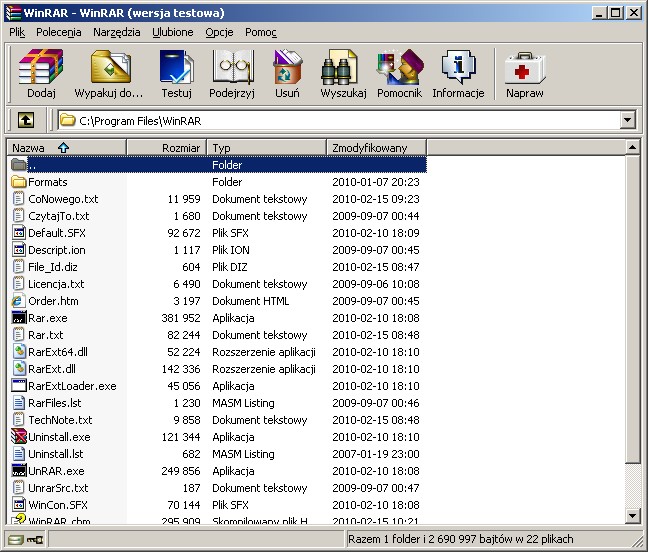Click the size value 381 952
The height and width of the screenshot is (552, 648).
click(x=181, y=318)
